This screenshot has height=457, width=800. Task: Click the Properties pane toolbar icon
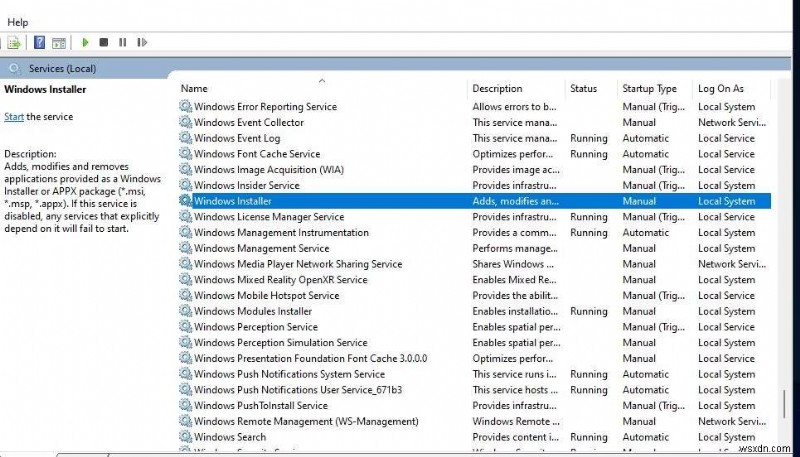click(x=59, y=43)
